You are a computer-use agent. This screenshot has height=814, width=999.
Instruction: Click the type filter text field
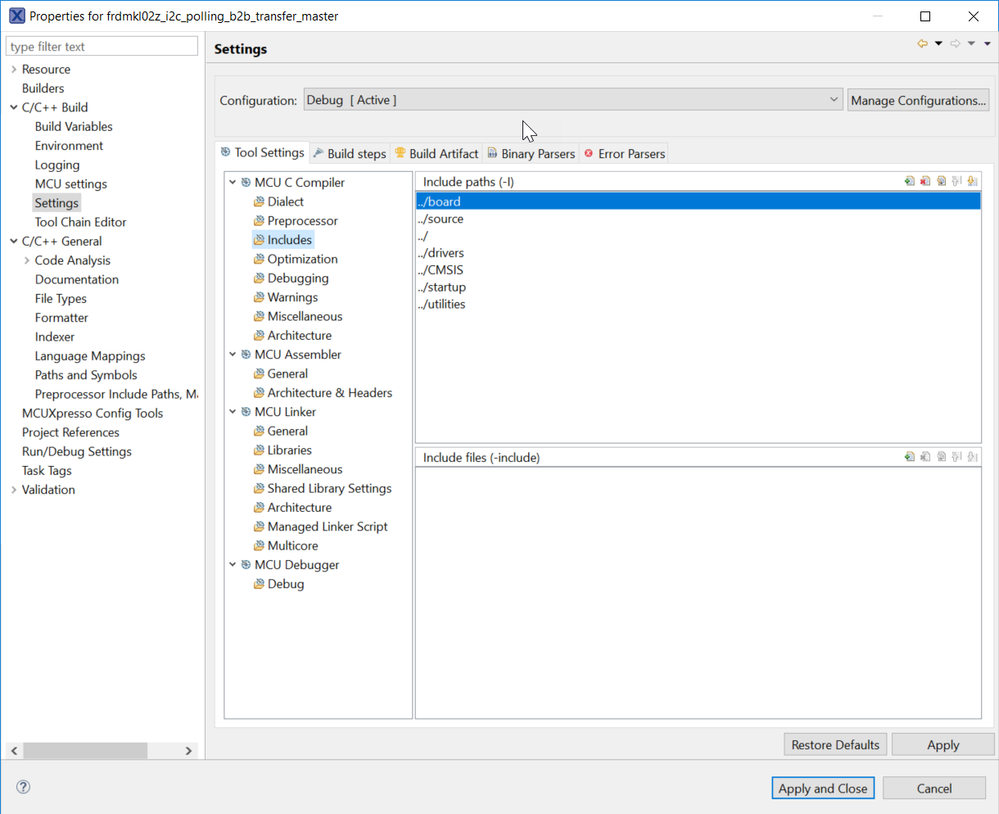[x=102, y=46]
